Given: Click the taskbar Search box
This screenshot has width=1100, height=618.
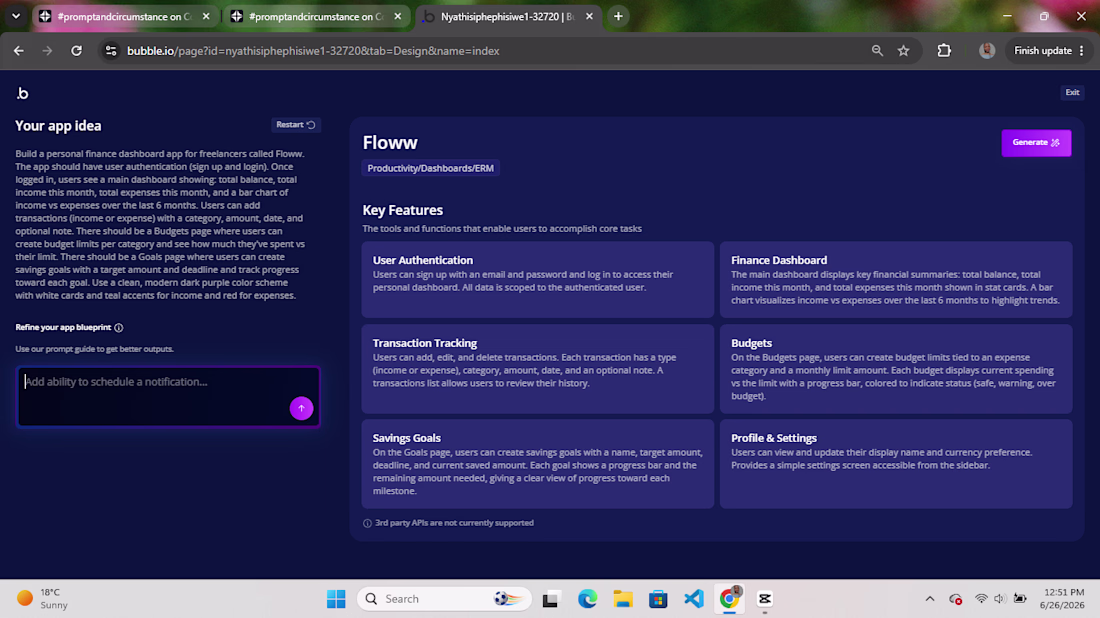Looking at the screenshot, I should (x=444, y=599).
